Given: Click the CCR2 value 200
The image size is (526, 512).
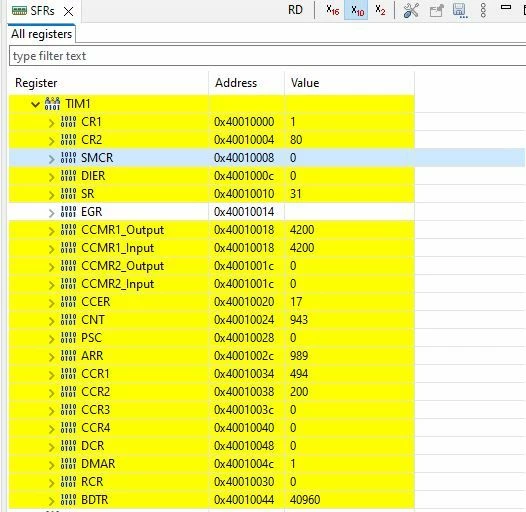Looking at the screenshot, I should [299, 392].
